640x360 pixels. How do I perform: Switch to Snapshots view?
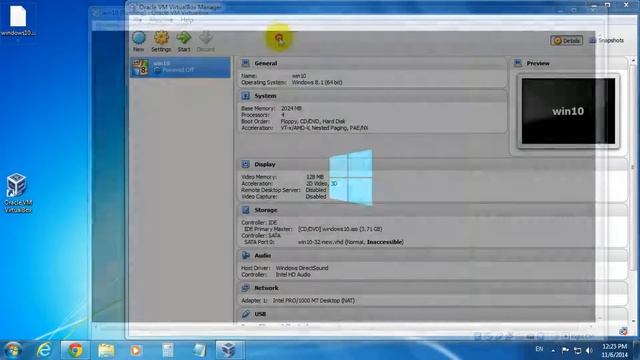click(607, 40)
